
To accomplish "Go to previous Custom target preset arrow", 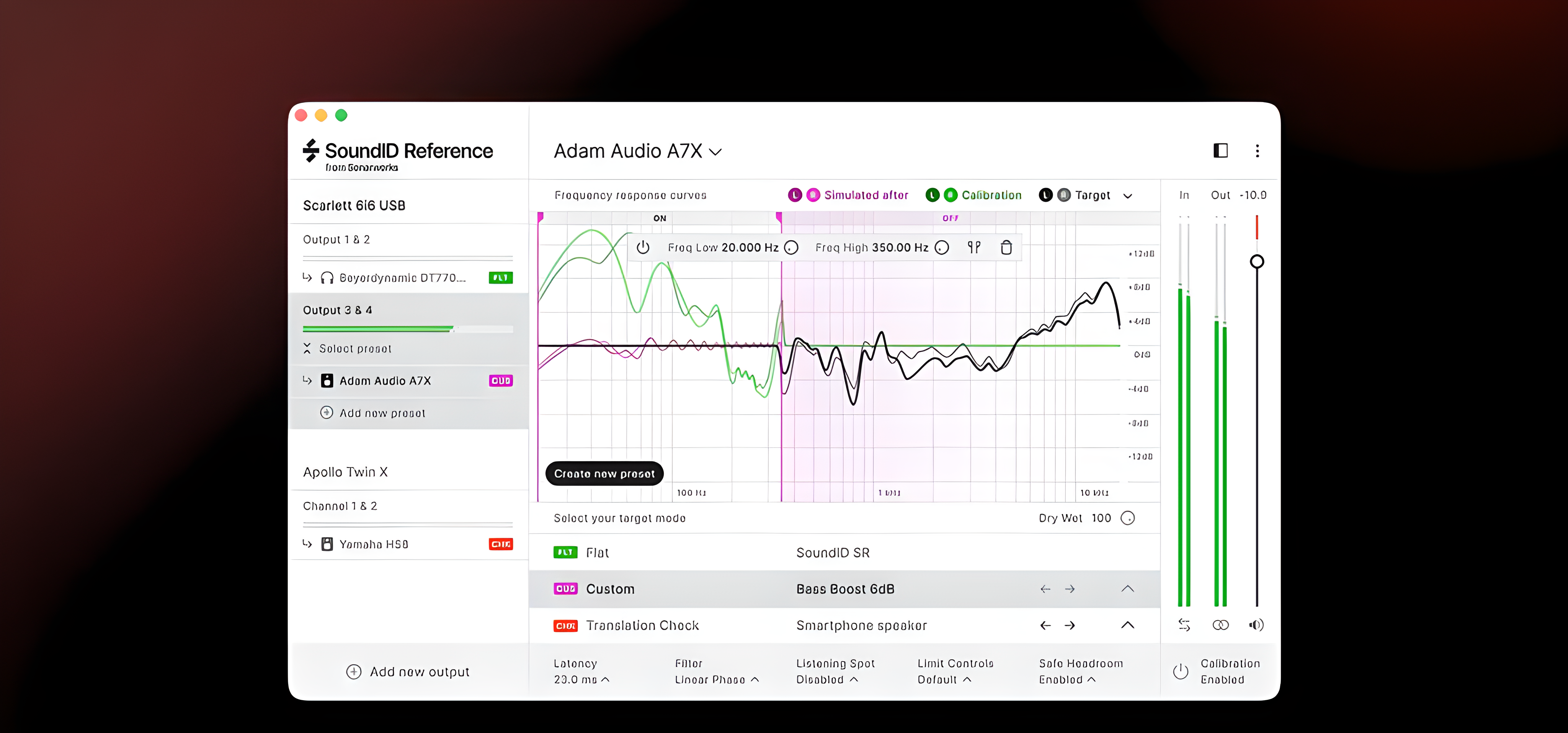I will click(1045, 589).
